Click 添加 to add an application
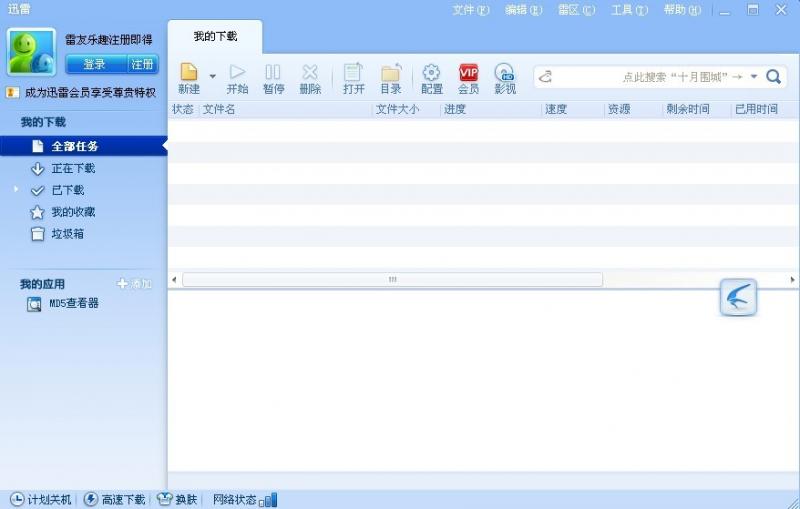The image size is (800, 509). (135, 284)
